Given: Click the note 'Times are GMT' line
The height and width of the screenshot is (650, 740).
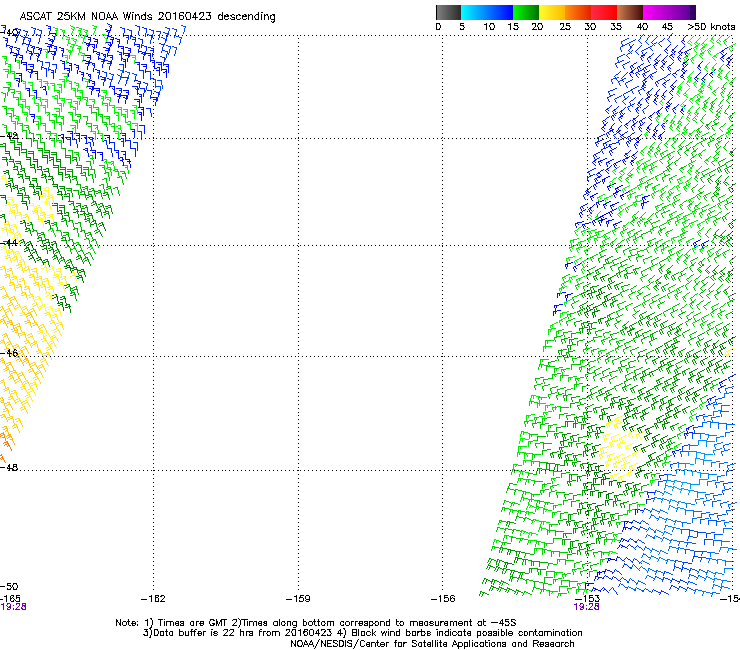Looking at the screenshot, I should click(316, 623).
